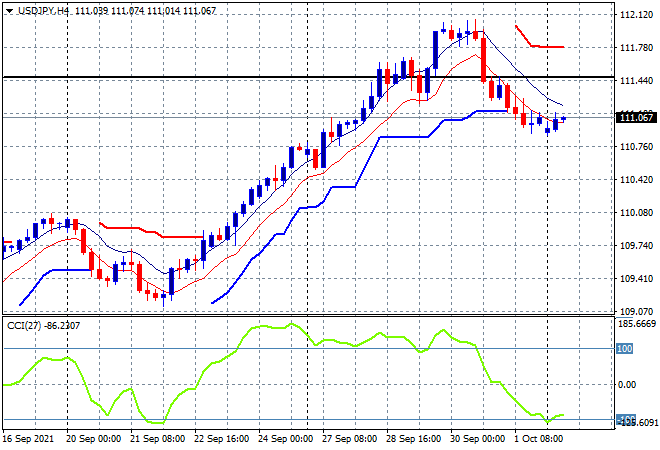Click the CCI 100 level tag
Image resolution: width=660 pixels, height=450 pixels.
[x=625, y=349]
